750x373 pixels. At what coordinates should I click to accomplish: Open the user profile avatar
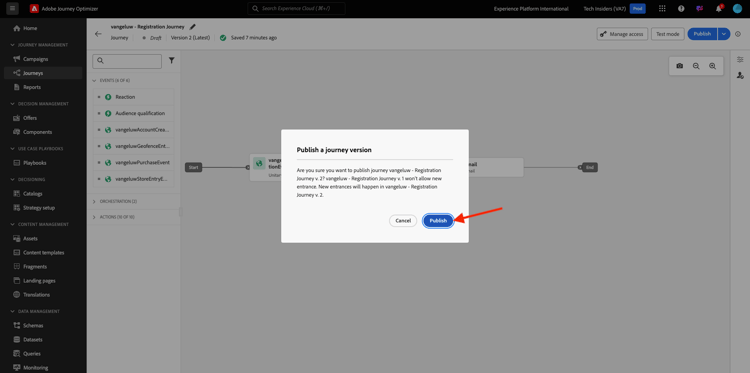click(737, 9)
